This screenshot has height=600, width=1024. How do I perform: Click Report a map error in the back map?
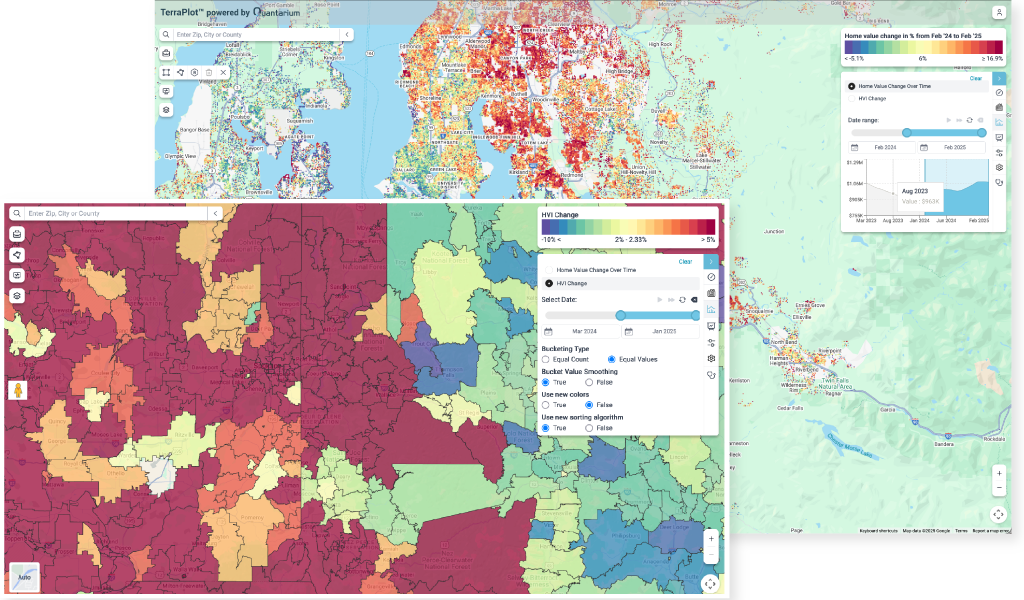(x=991, y=531)
